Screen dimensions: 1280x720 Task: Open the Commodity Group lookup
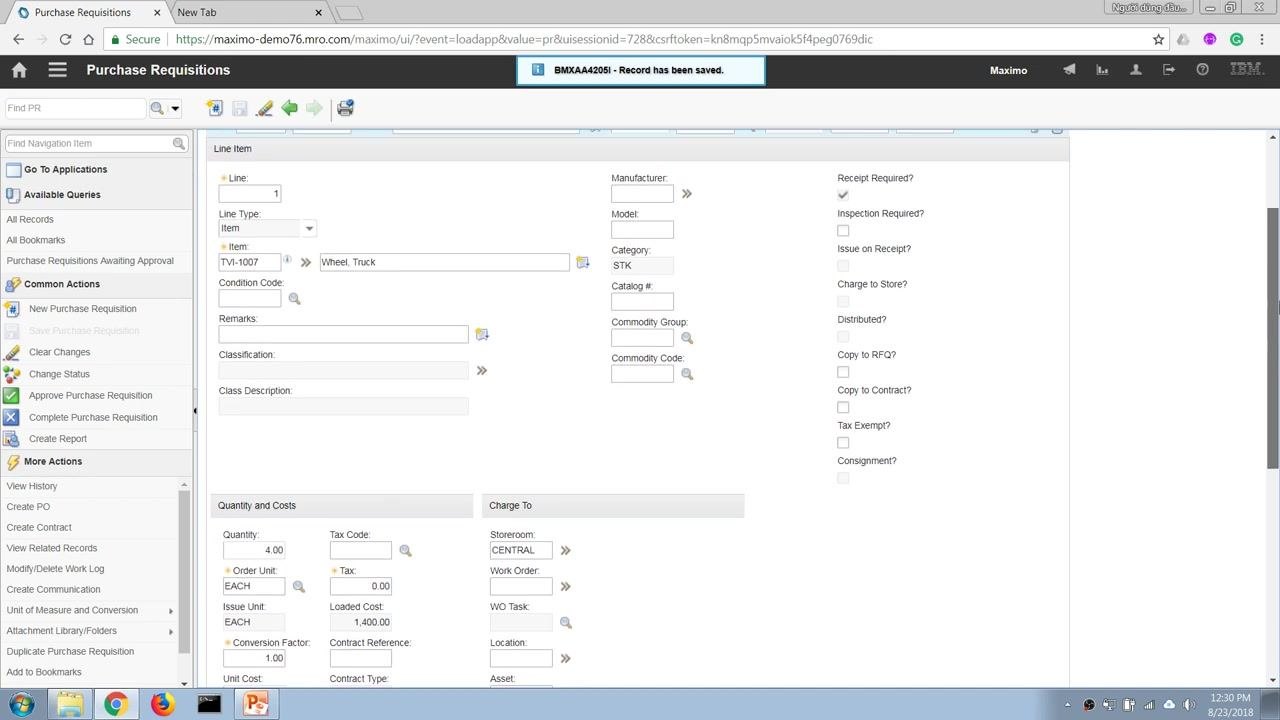pyautogui.click(x=686, y=338)
